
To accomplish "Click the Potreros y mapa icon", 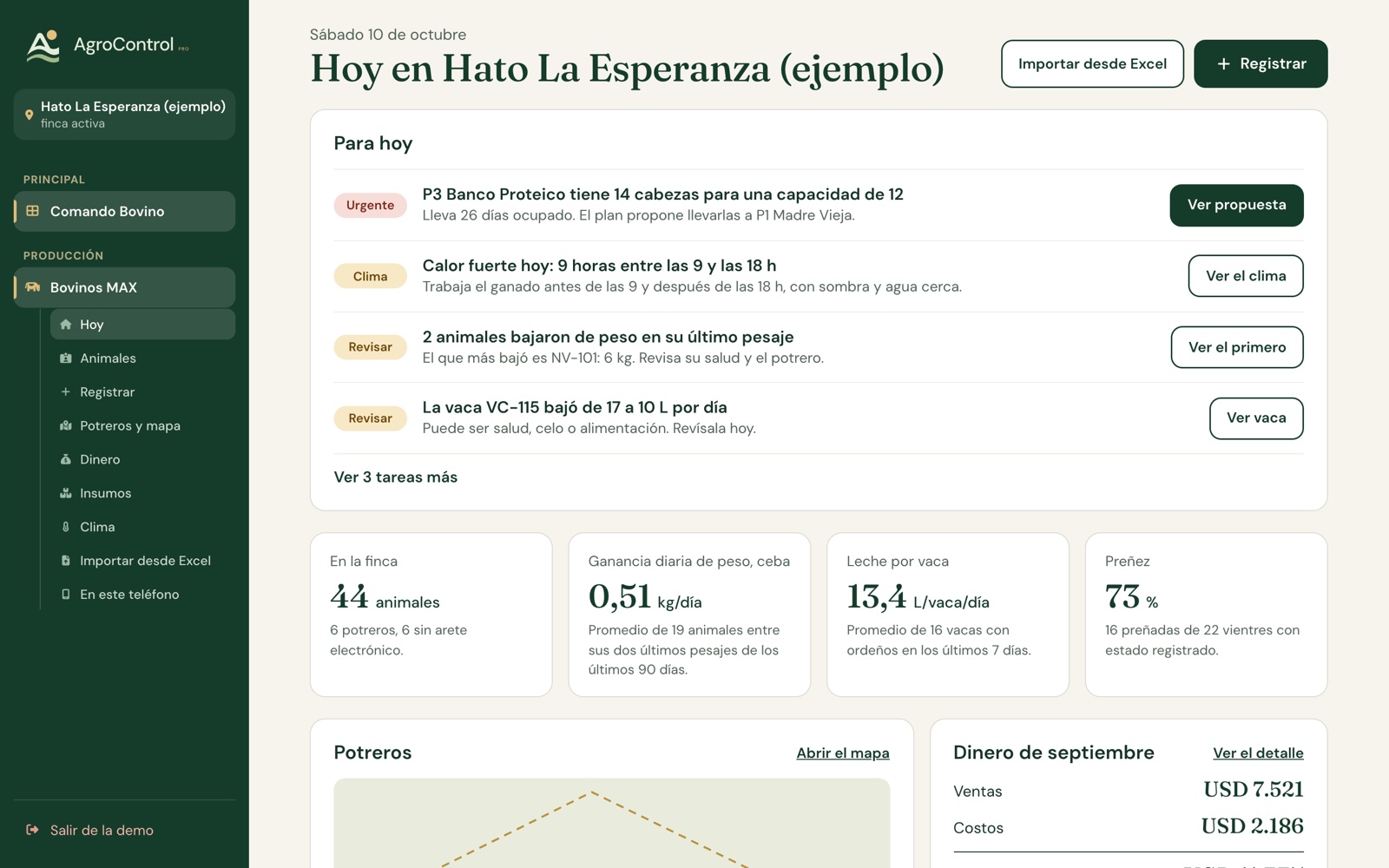I will 65,425.
